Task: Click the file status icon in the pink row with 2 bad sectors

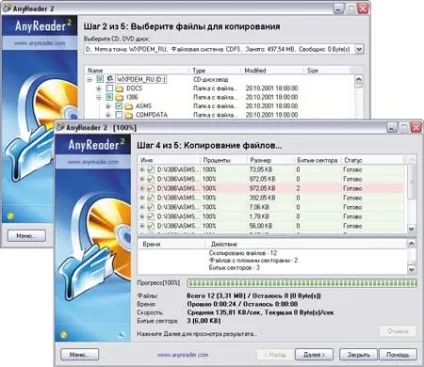Action: point(150,188)
